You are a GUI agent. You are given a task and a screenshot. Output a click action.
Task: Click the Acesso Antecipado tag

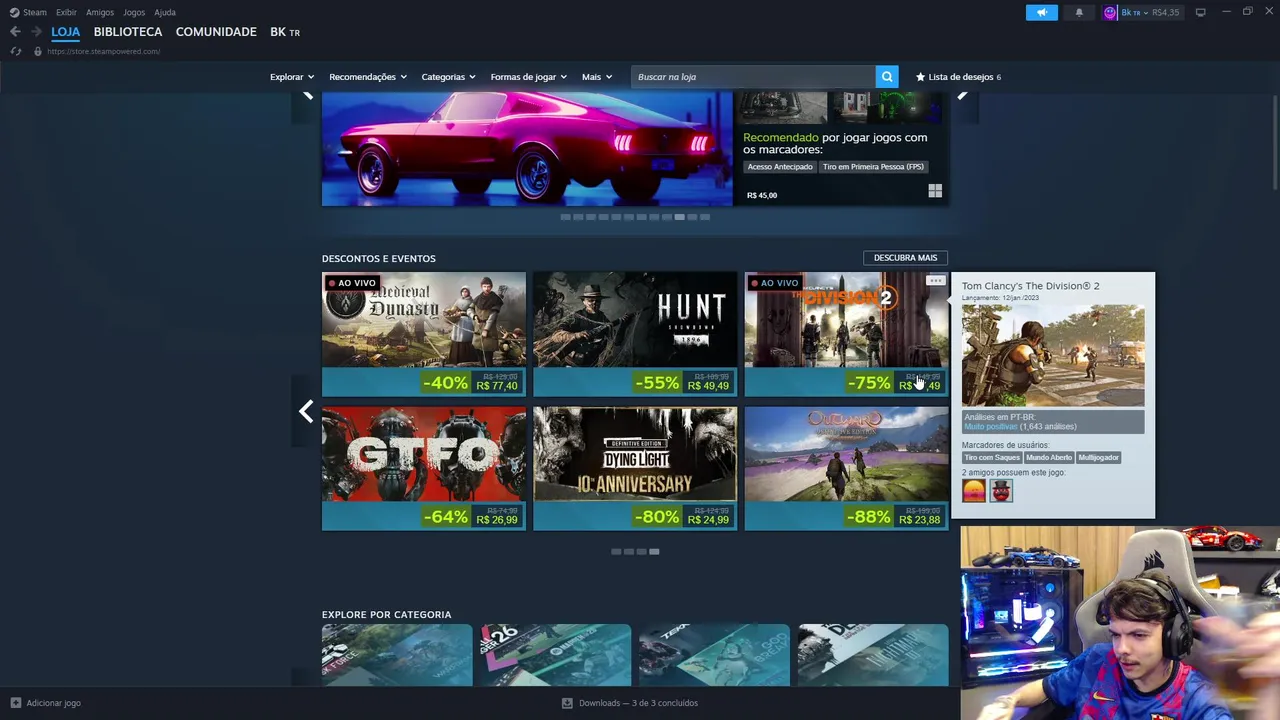coord(780,167)
